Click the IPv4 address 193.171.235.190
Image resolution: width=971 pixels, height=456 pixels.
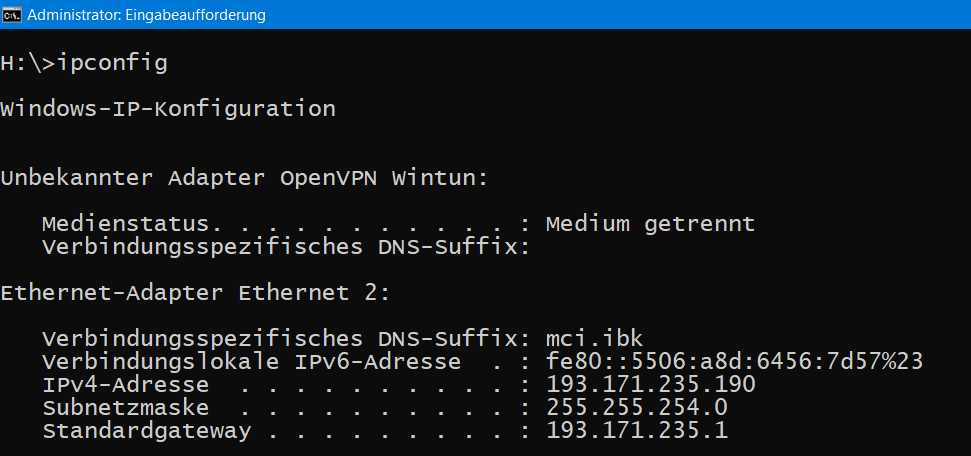point(651,385)
